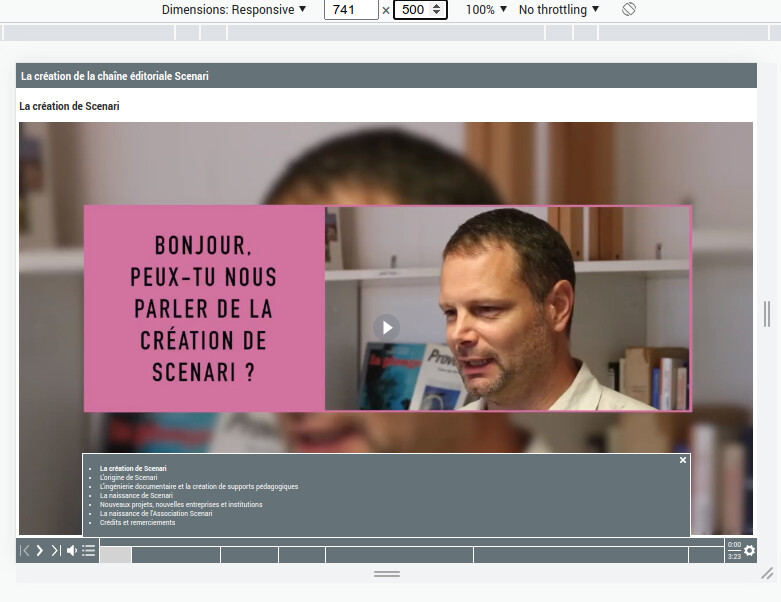The width and height of the screenshot is (781, 602).
Task: Open player settings gear
Action: [x=750, y=550]
